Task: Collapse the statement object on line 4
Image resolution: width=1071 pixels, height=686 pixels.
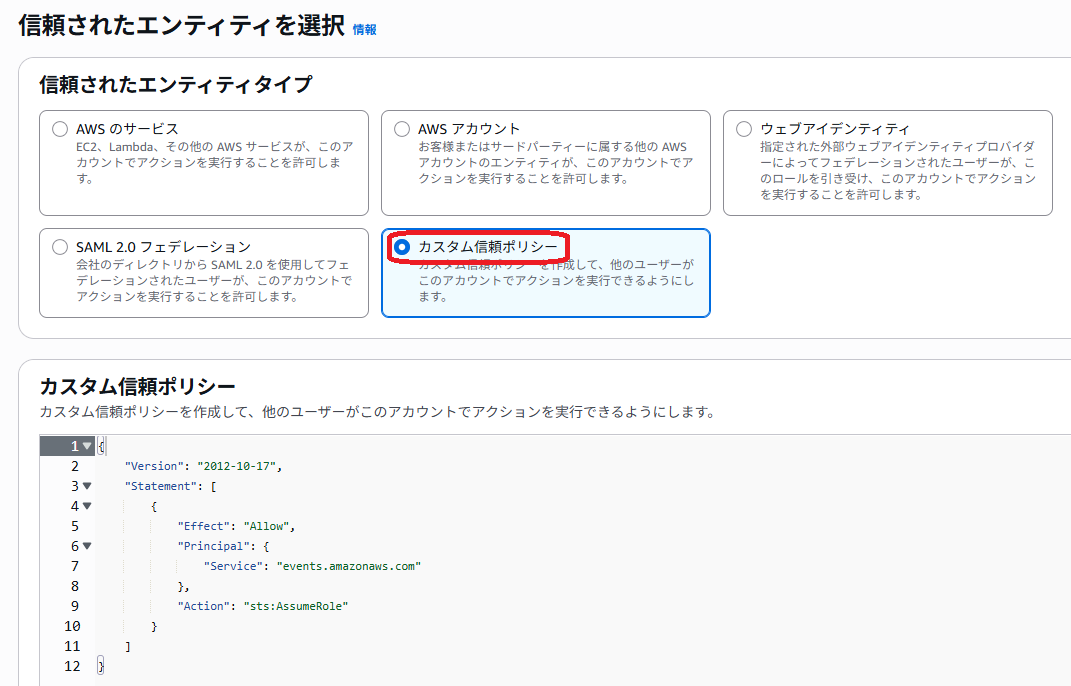Action: [x=86, y=505]
